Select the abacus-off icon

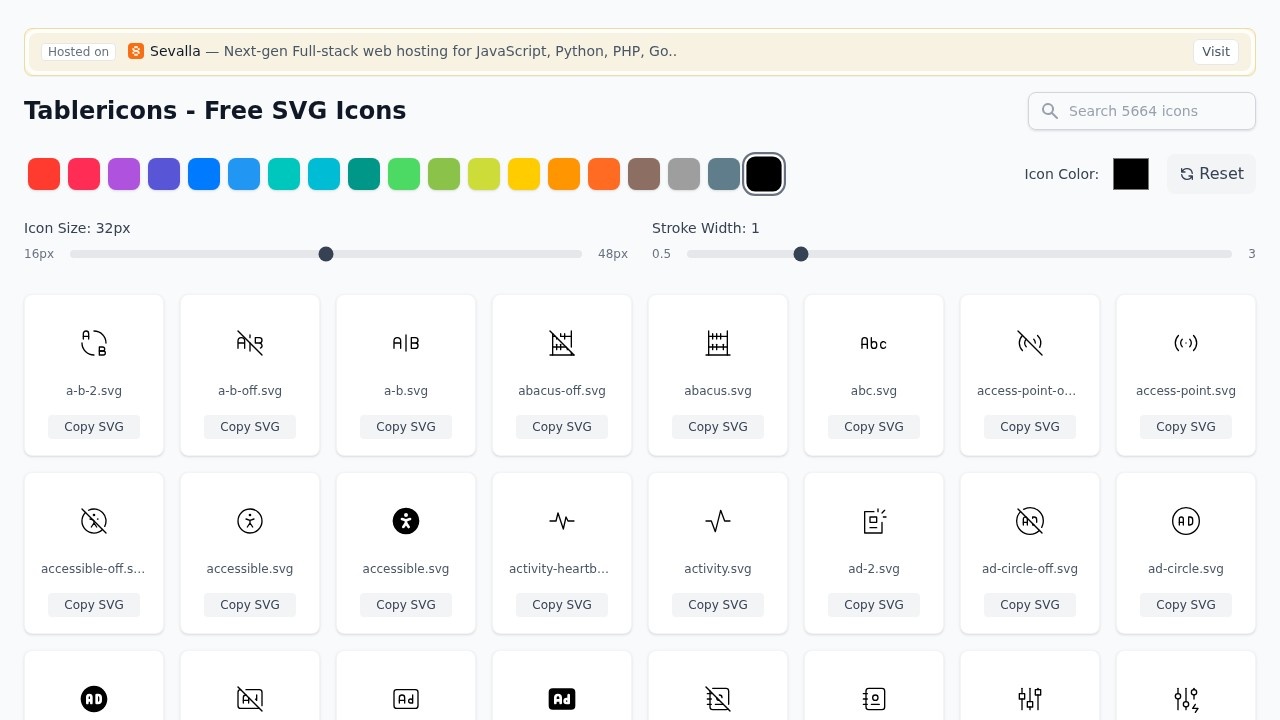[562, 343]
